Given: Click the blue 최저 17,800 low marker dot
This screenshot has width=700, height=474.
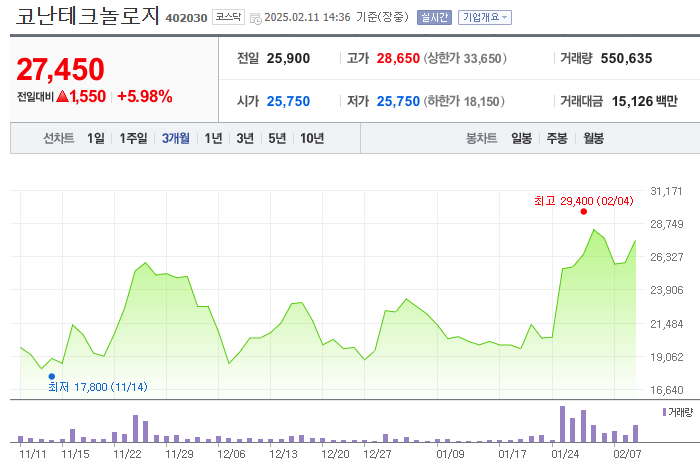Looking at the screenshot, I should click(52, 376).
